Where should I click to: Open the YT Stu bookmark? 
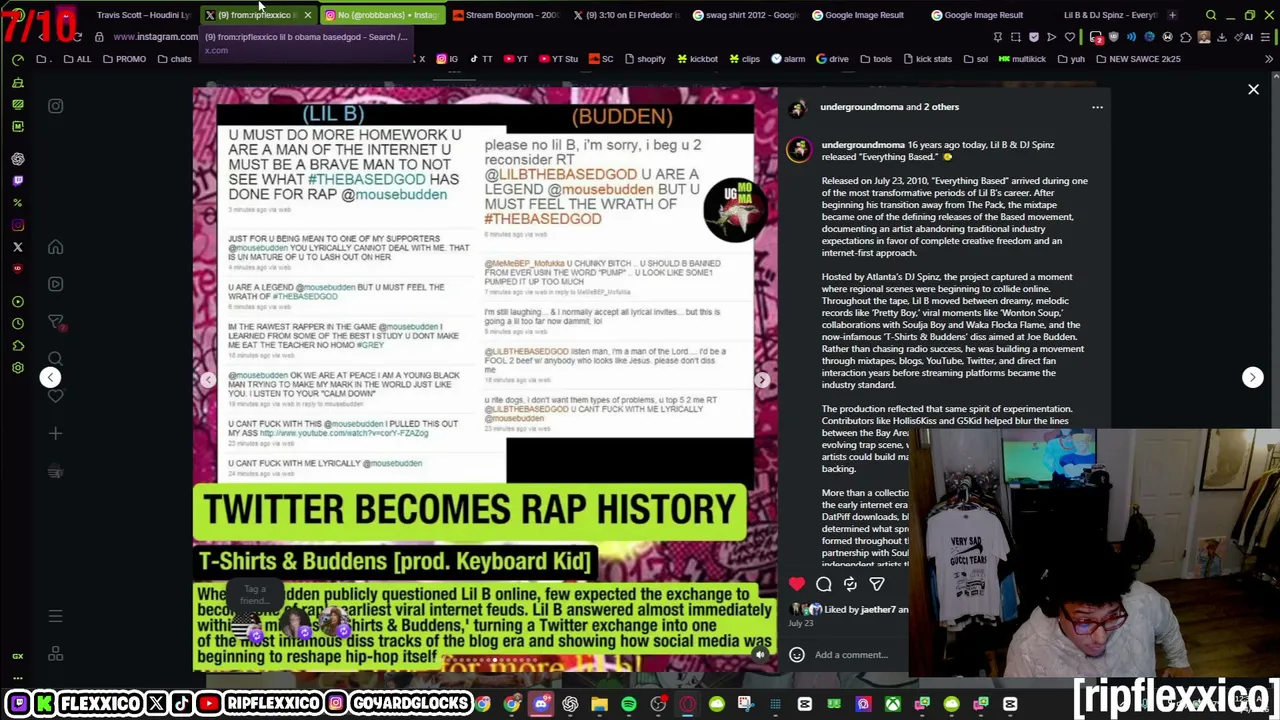(557, 59)
